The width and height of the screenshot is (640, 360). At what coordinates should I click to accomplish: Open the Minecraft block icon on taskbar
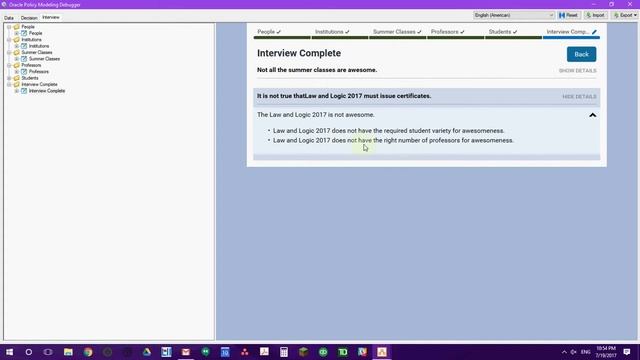coord(303,352)
